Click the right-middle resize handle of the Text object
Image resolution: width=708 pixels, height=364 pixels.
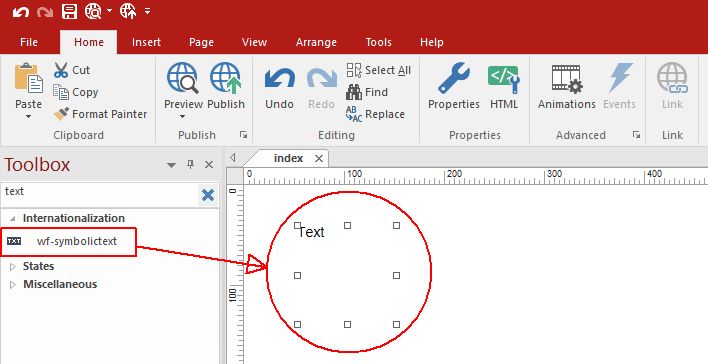click(x=396, y=275)
